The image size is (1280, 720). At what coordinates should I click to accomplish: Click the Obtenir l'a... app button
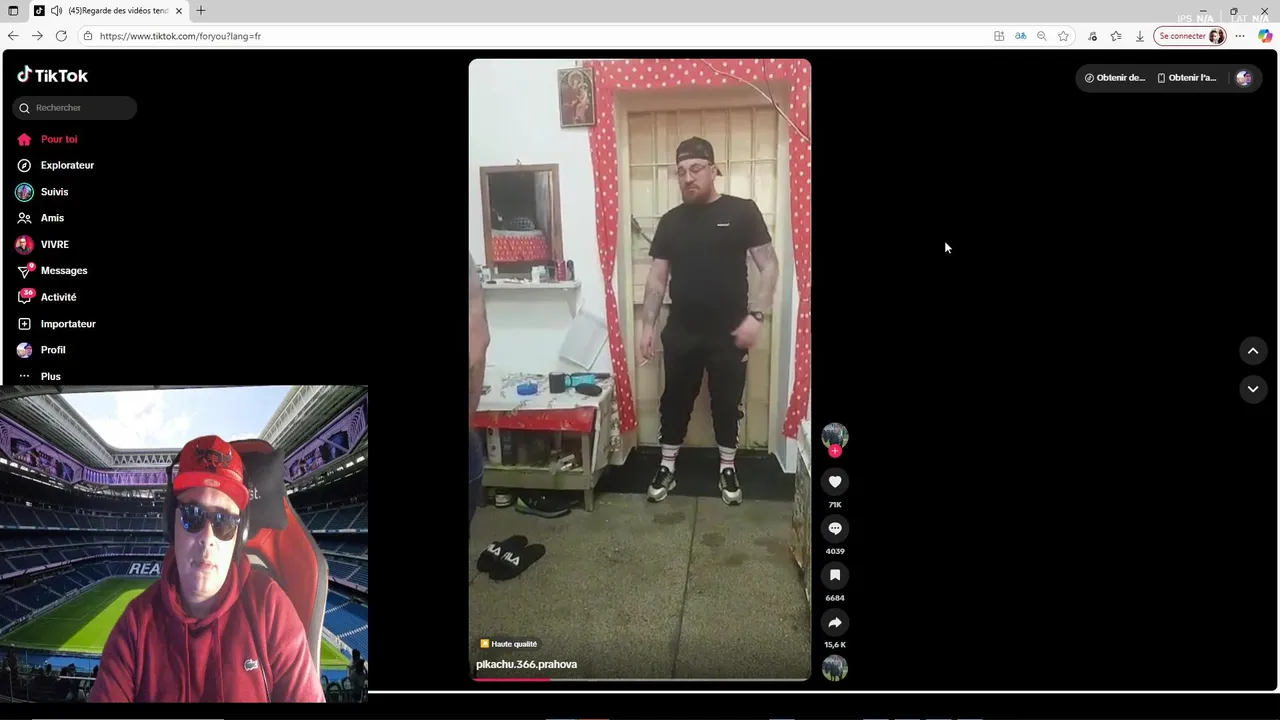1187,78
